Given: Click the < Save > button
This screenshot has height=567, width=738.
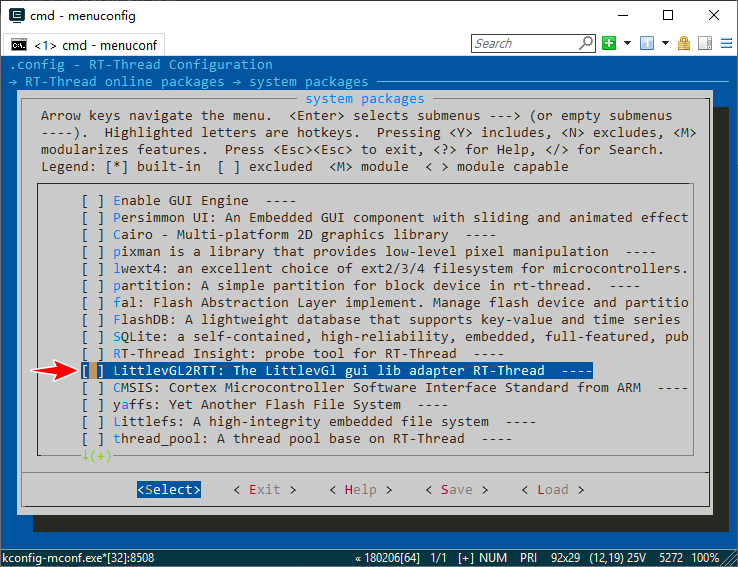Looking at the screenshot, I should 456,489.
